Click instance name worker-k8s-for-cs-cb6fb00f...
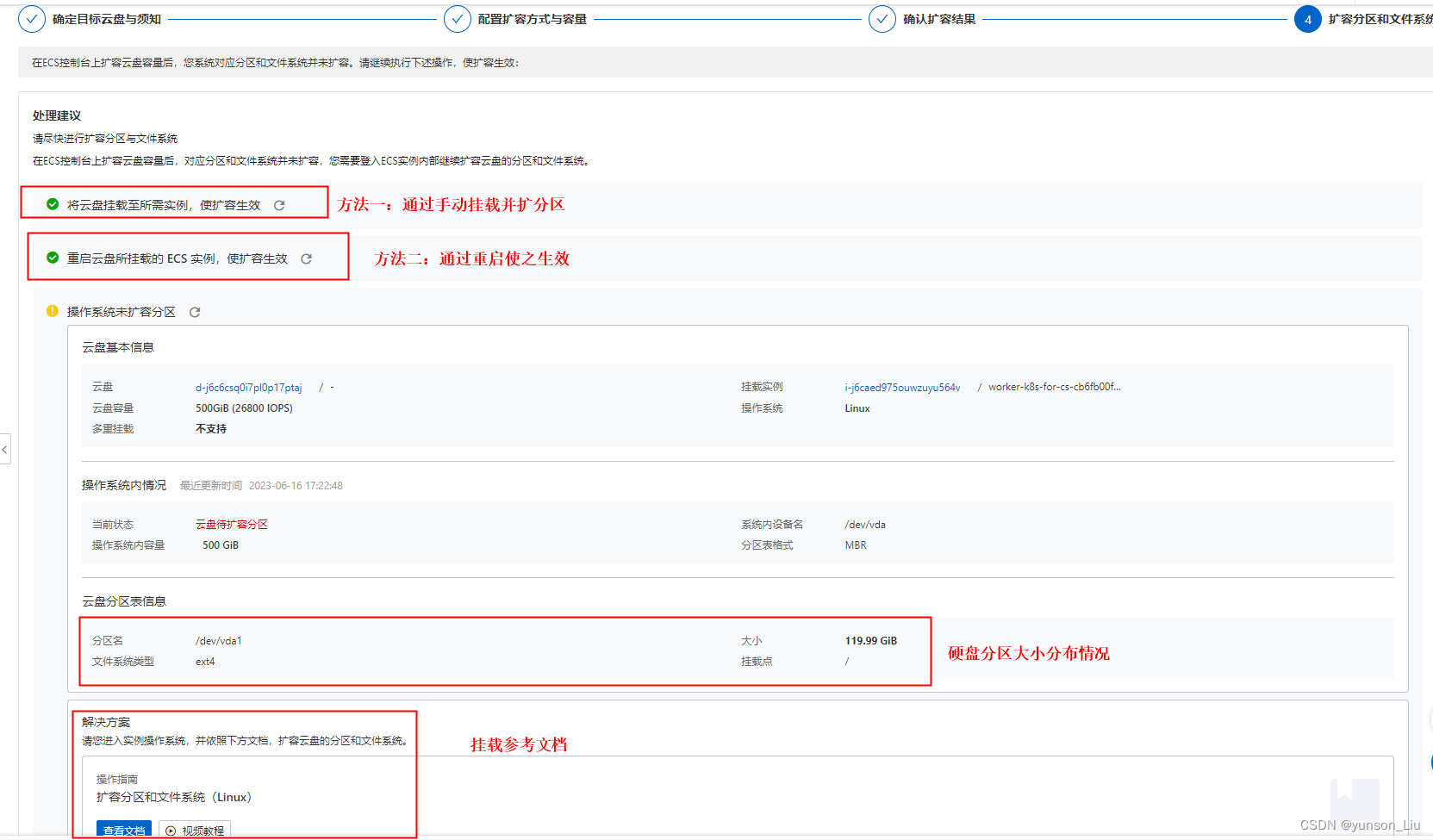The image size is (1433, 840). click(x=1055, y=387)
